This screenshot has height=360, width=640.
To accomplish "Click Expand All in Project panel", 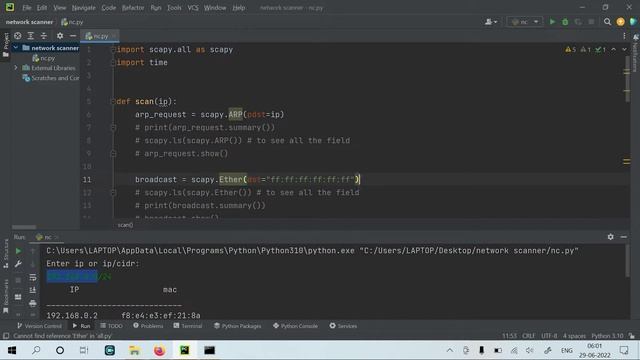I will (31, 36).
